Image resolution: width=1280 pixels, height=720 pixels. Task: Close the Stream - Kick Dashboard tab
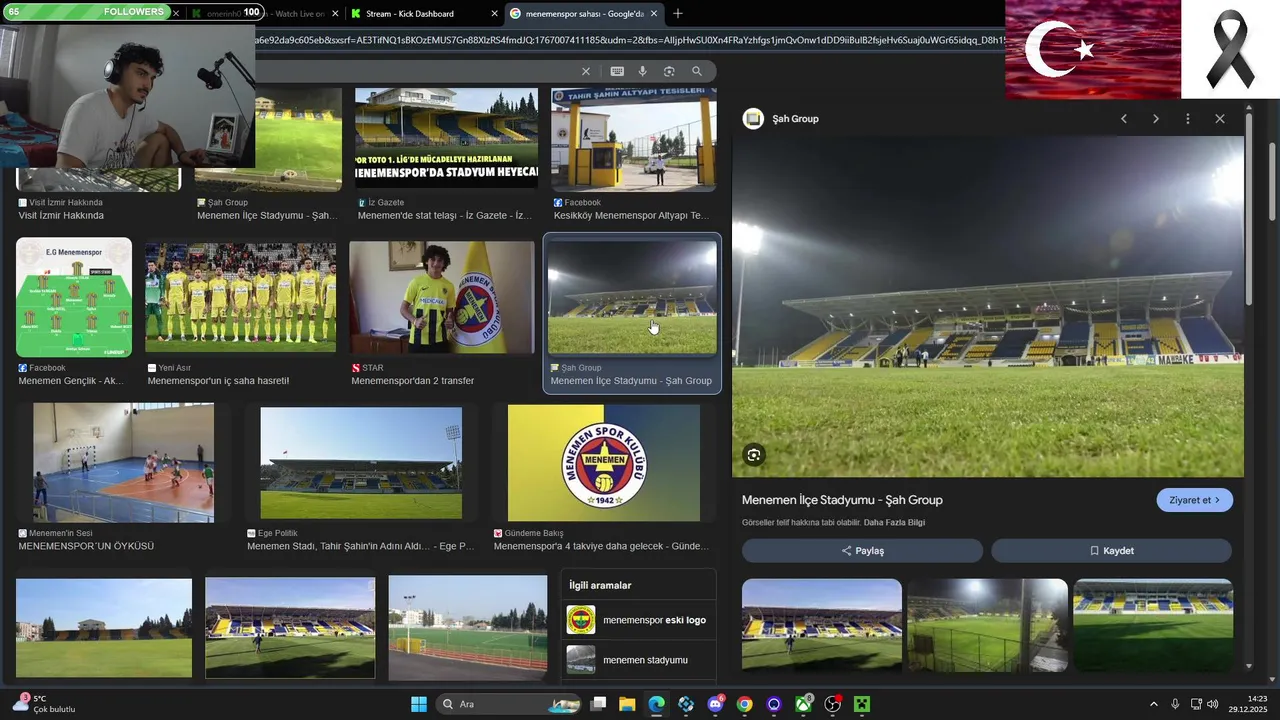tap(494, 14)
